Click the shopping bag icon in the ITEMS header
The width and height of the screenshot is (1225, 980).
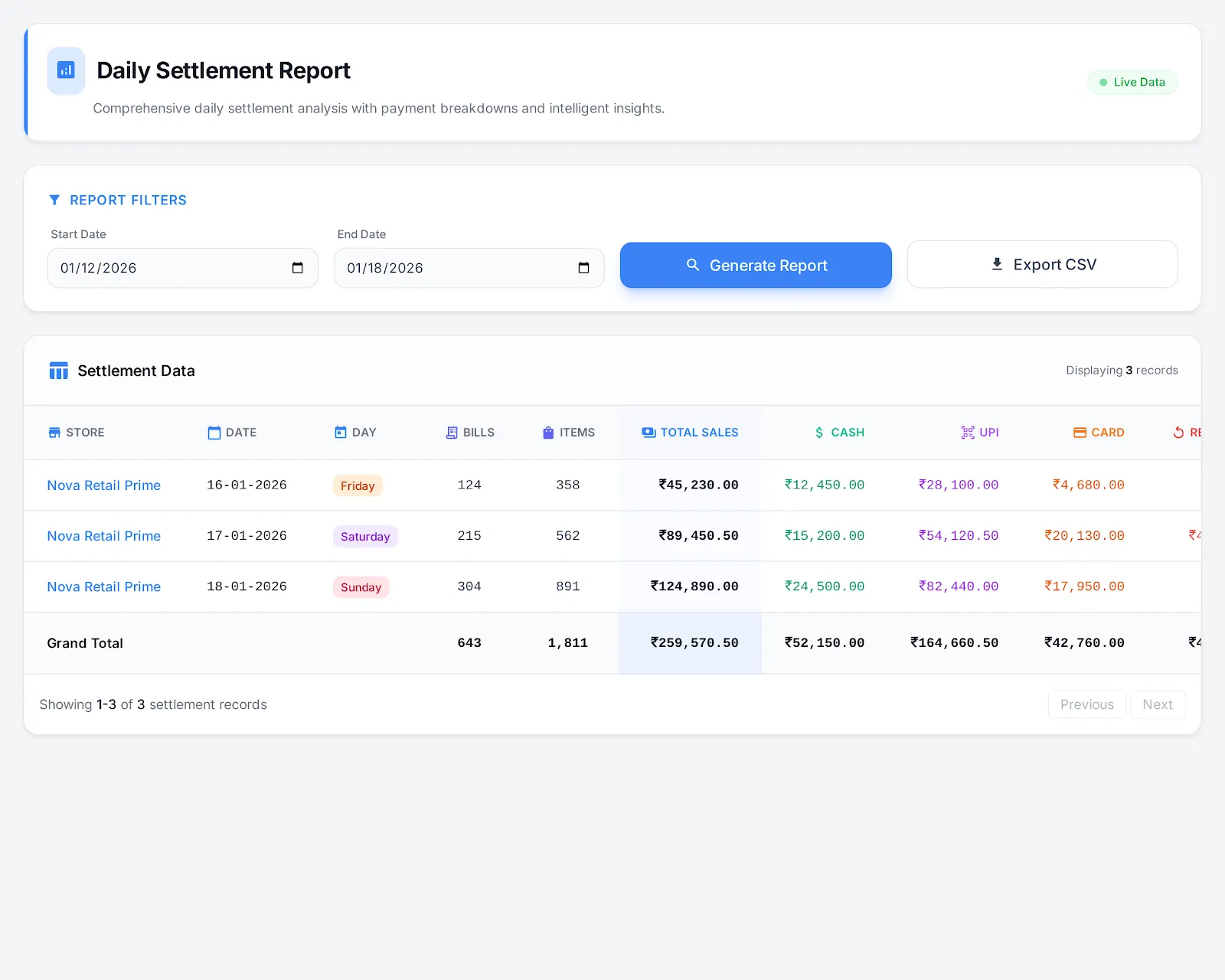point(547,433)
